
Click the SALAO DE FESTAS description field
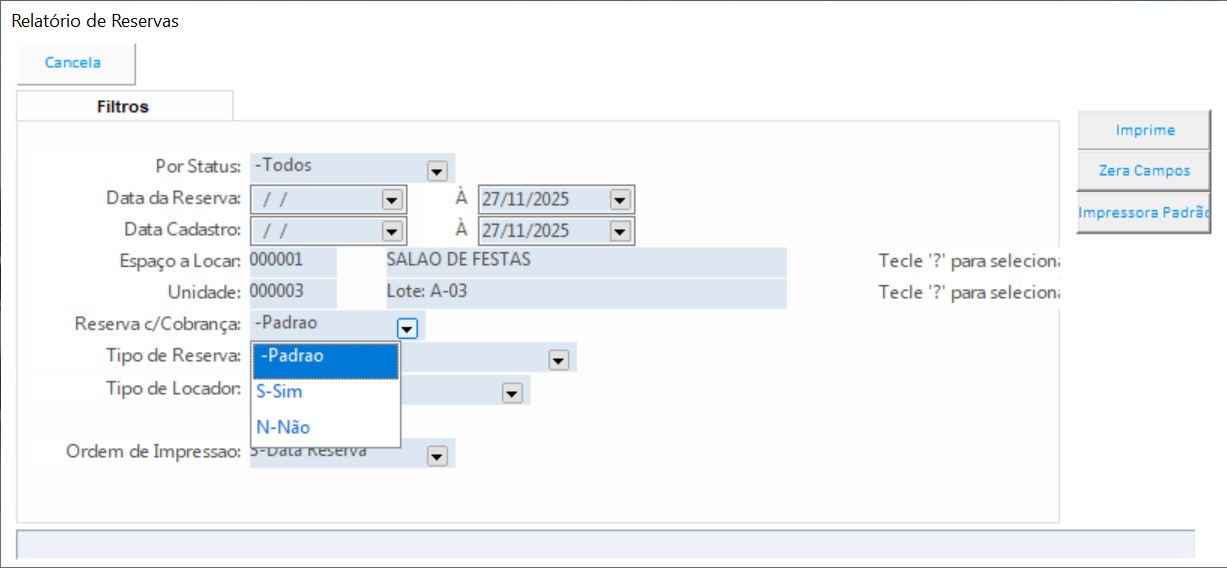click(585, 261)
